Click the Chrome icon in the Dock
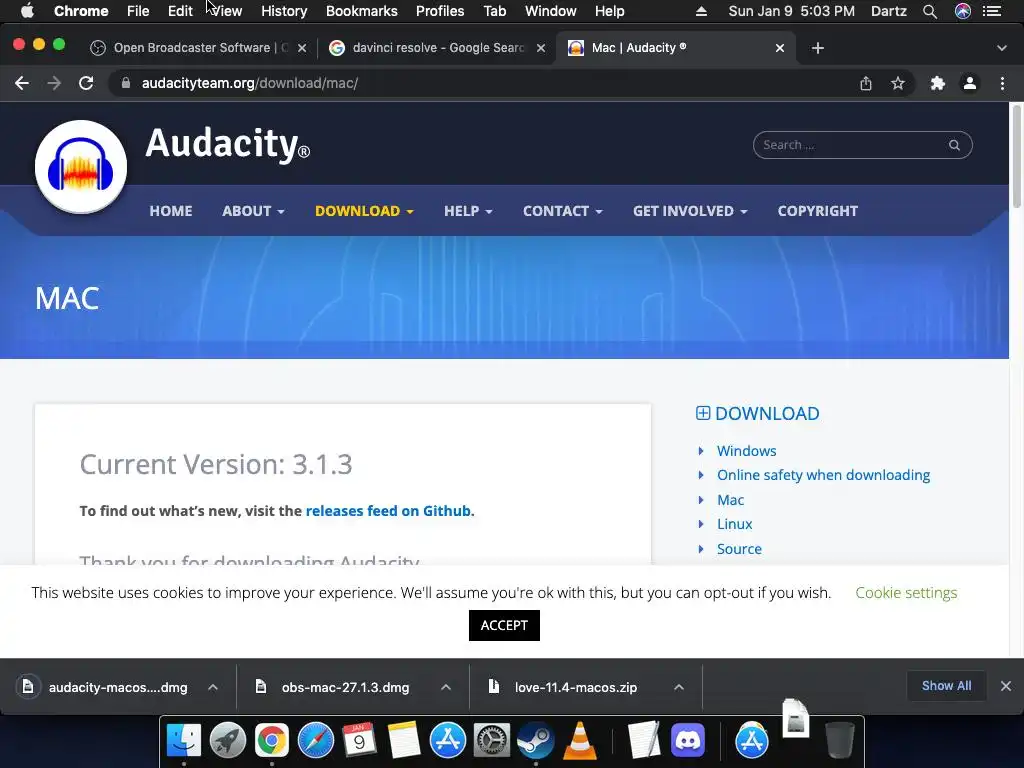 click(272, 741)
